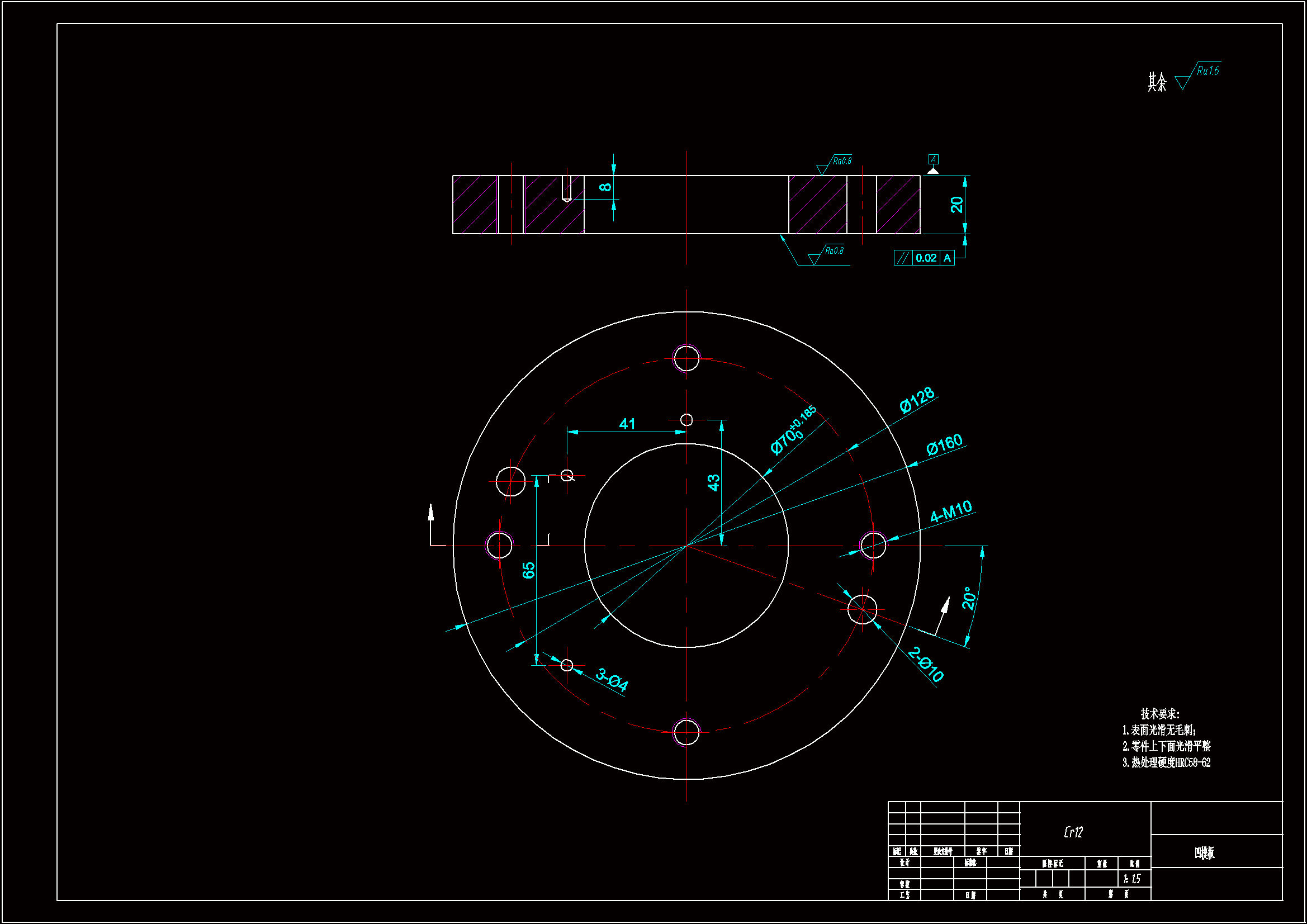Select the 20 thickness dimension in section view

click(957, 205)
